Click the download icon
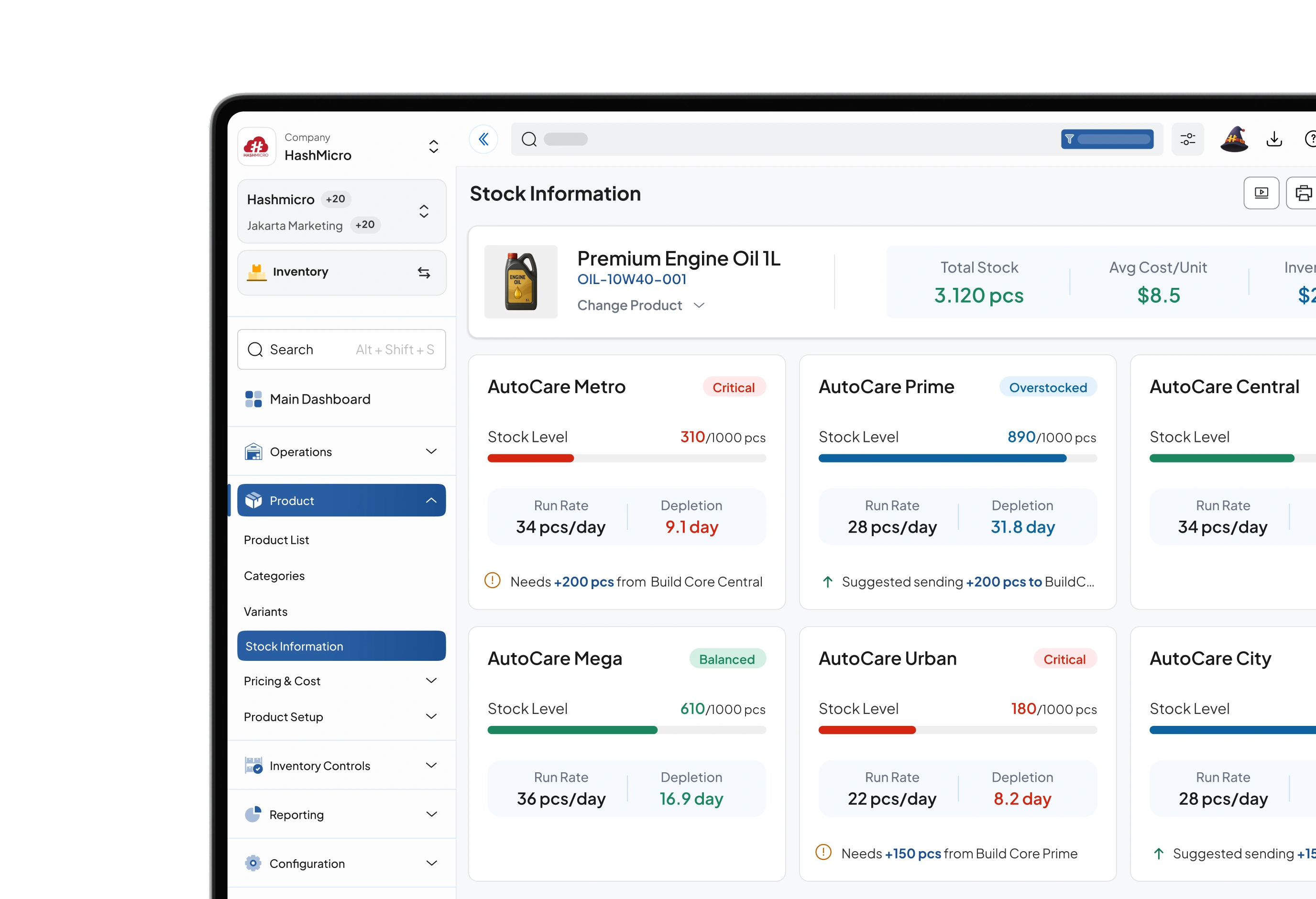The image size is (1316, 899). [1274, 139]
